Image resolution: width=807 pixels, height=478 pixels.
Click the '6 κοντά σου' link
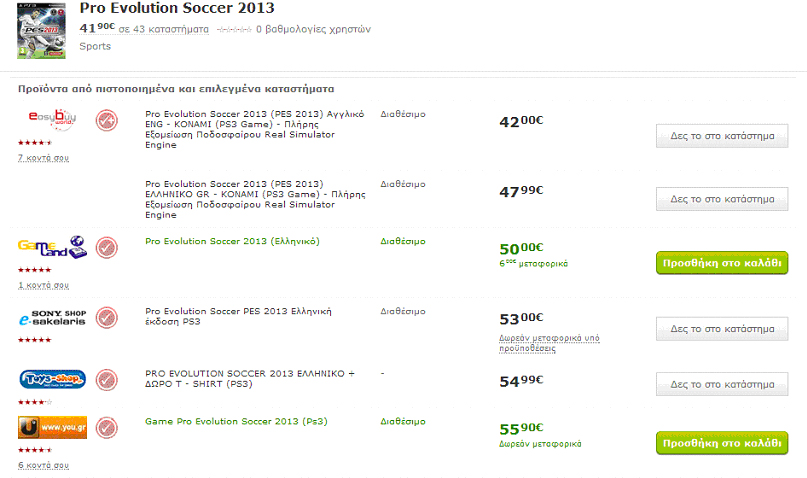[43, 465]
